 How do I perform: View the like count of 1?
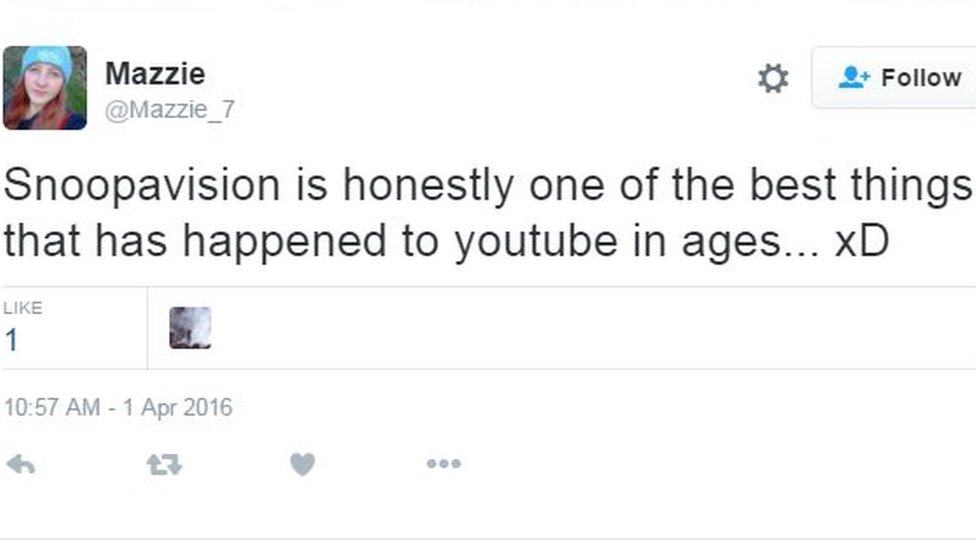point(12,341)
